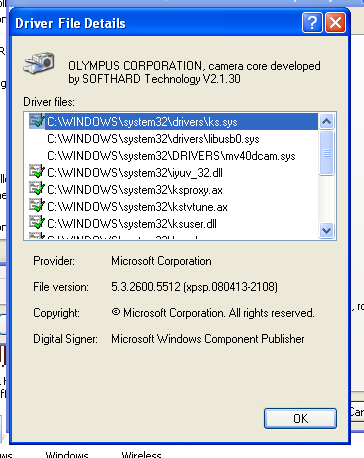Click the signed icon beside ksuser.dll

pyautogui.click(x=37, y=223)
